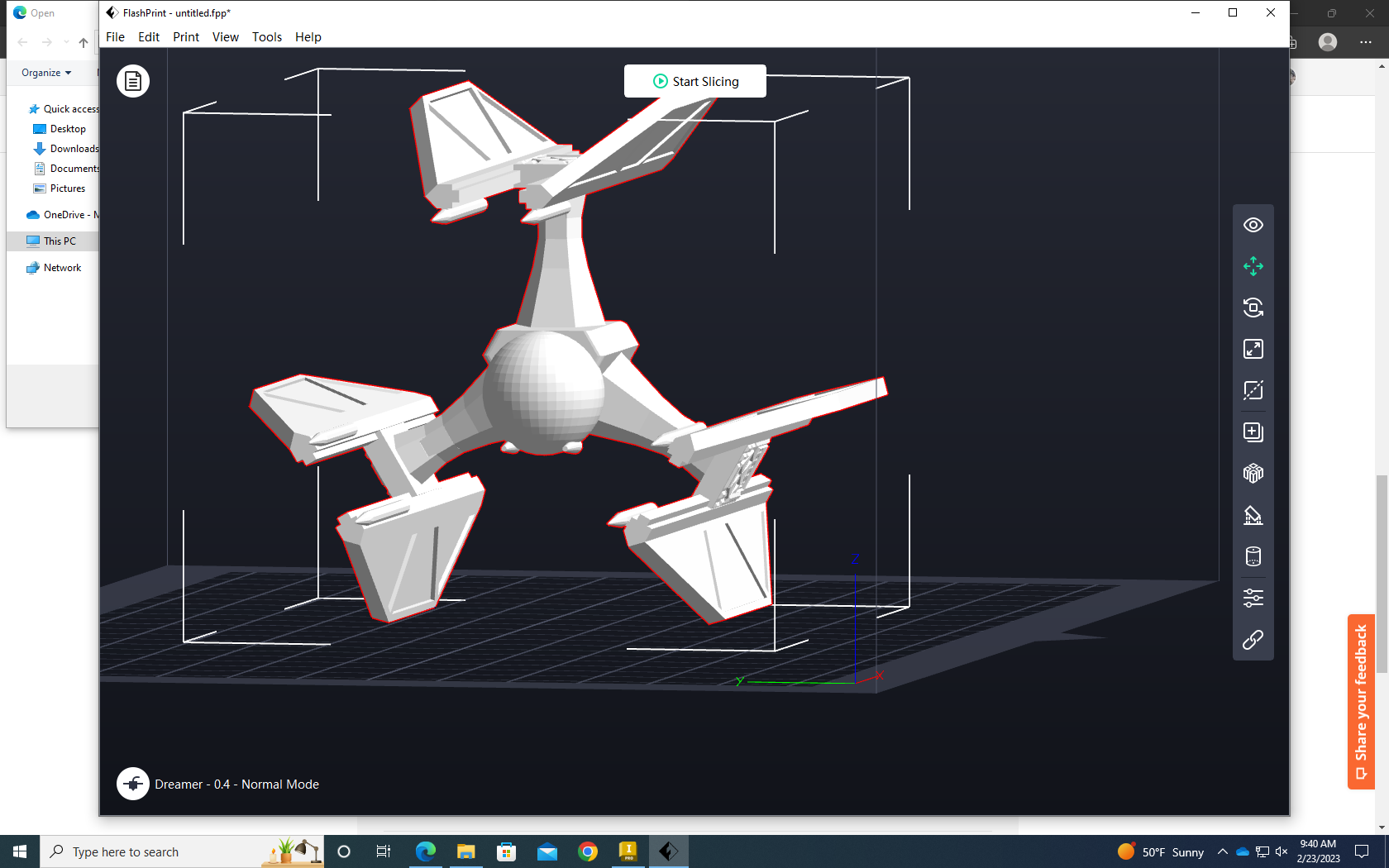Viewport: 1389px width, 868px height.
Task: Open the View (eye) tool
Action: click(x=1253, y=225)
